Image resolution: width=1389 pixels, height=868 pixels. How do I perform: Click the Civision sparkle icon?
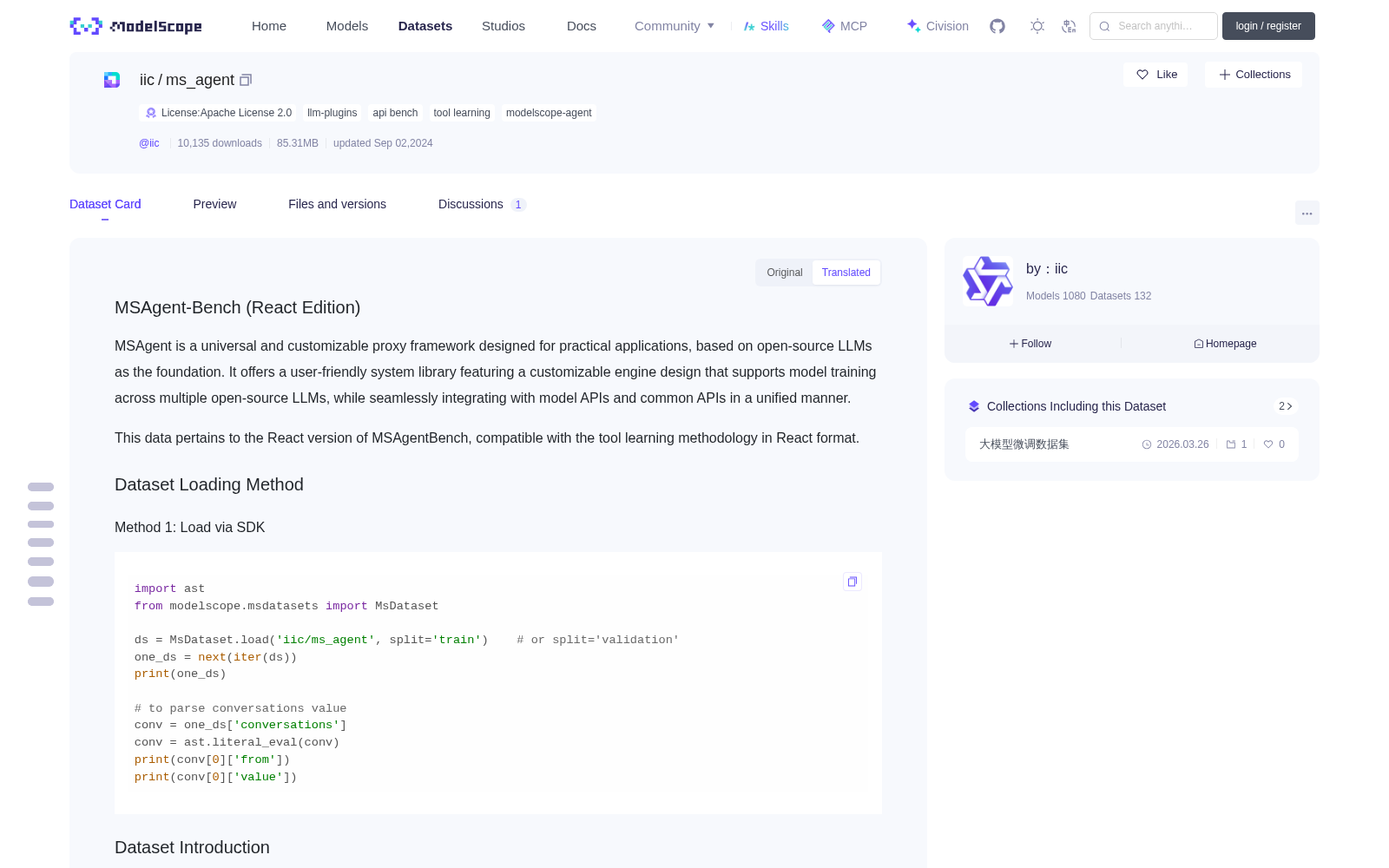click(913, 26)
